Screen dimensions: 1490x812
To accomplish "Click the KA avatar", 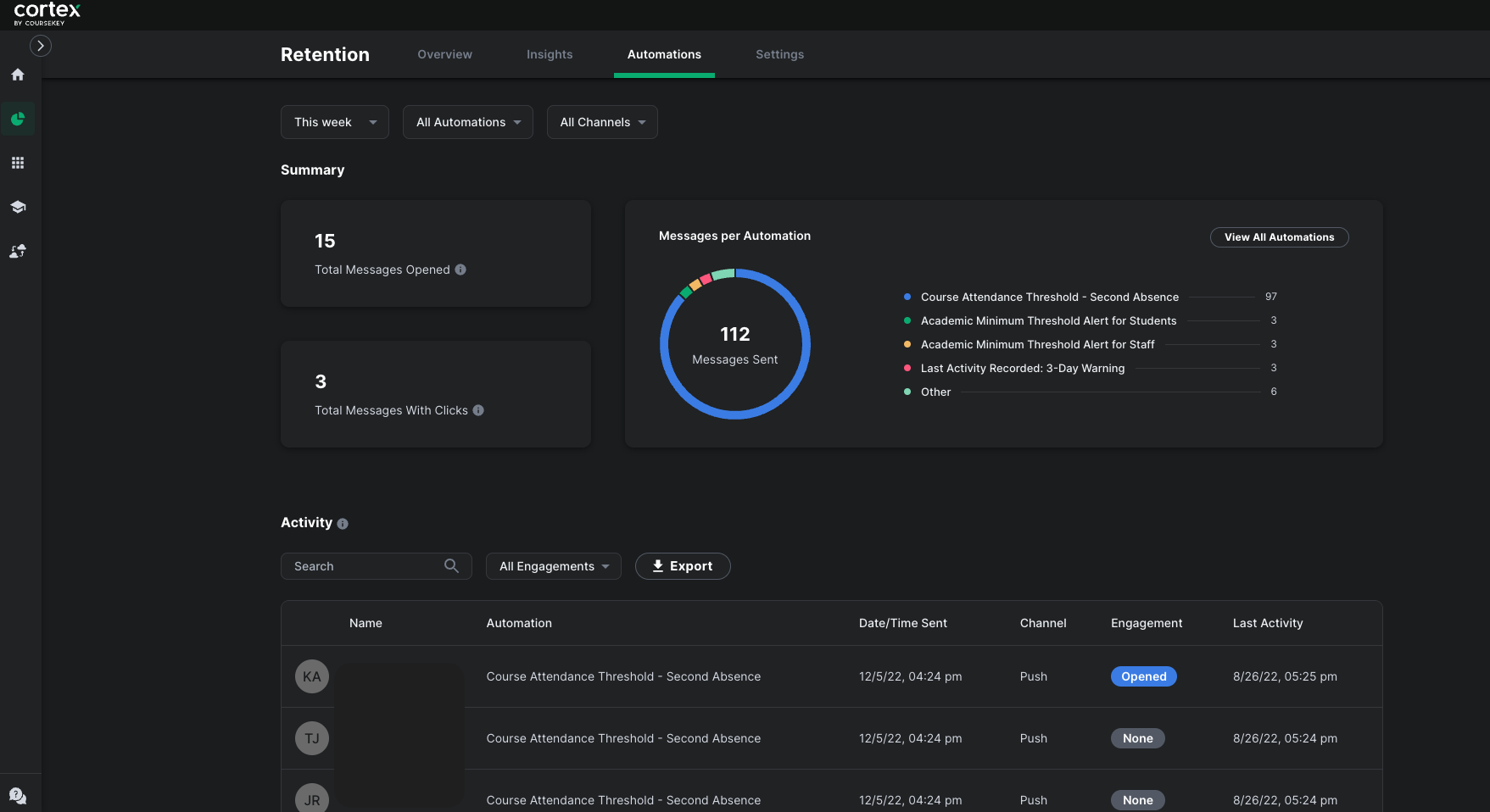I will [312, 676].
